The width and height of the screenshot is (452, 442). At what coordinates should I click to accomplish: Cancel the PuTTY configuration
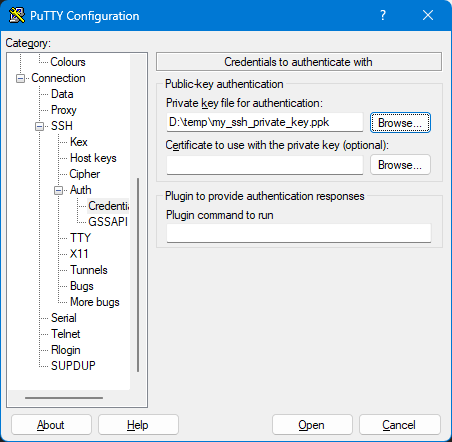400,425
